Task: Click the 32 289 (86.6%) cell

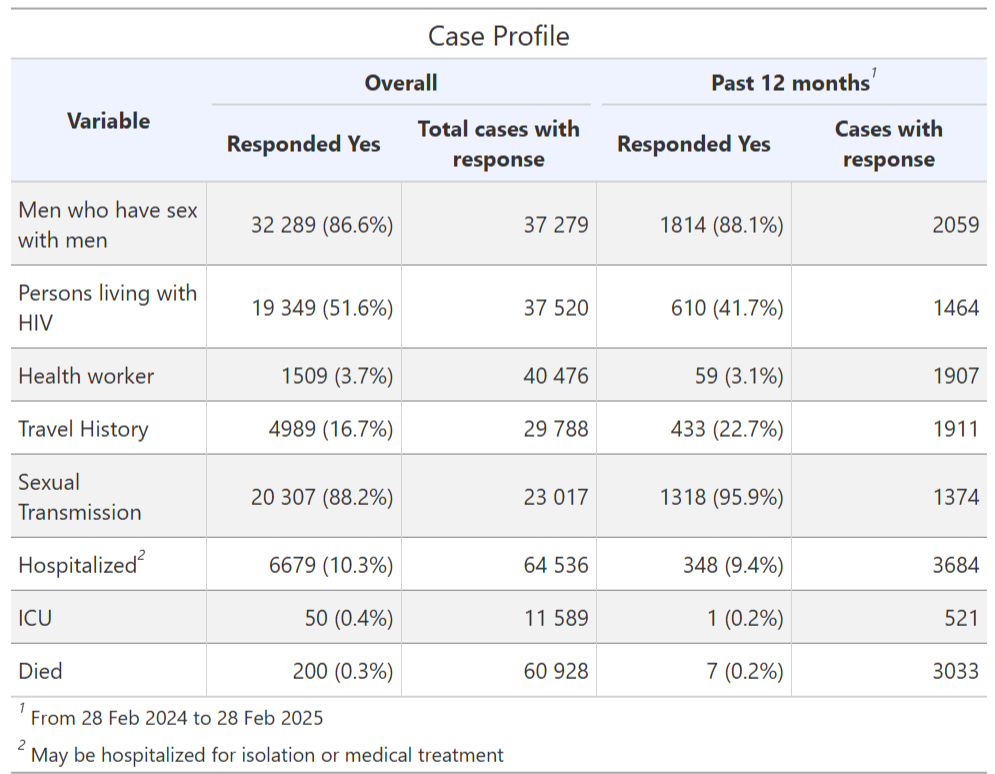Action: (322, 225)
